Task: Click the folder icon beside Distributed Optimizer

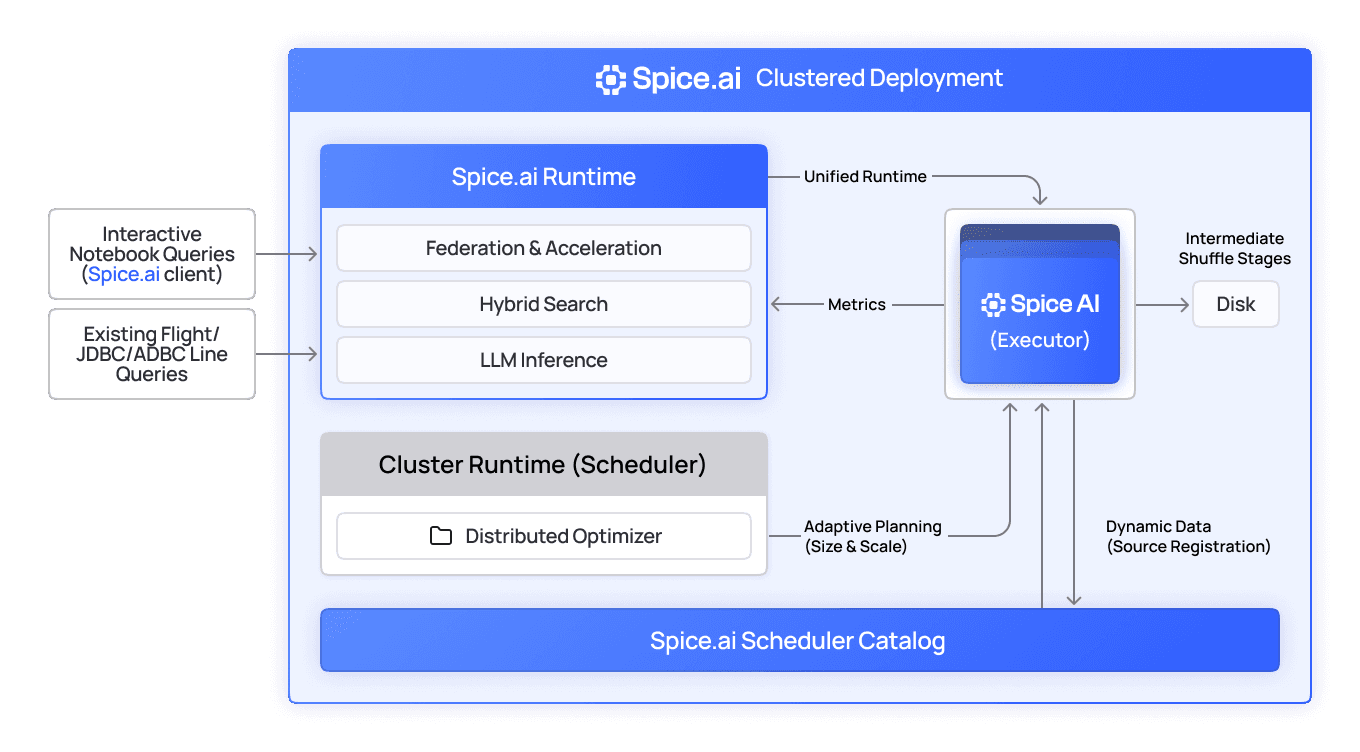Action: (440, 536)
